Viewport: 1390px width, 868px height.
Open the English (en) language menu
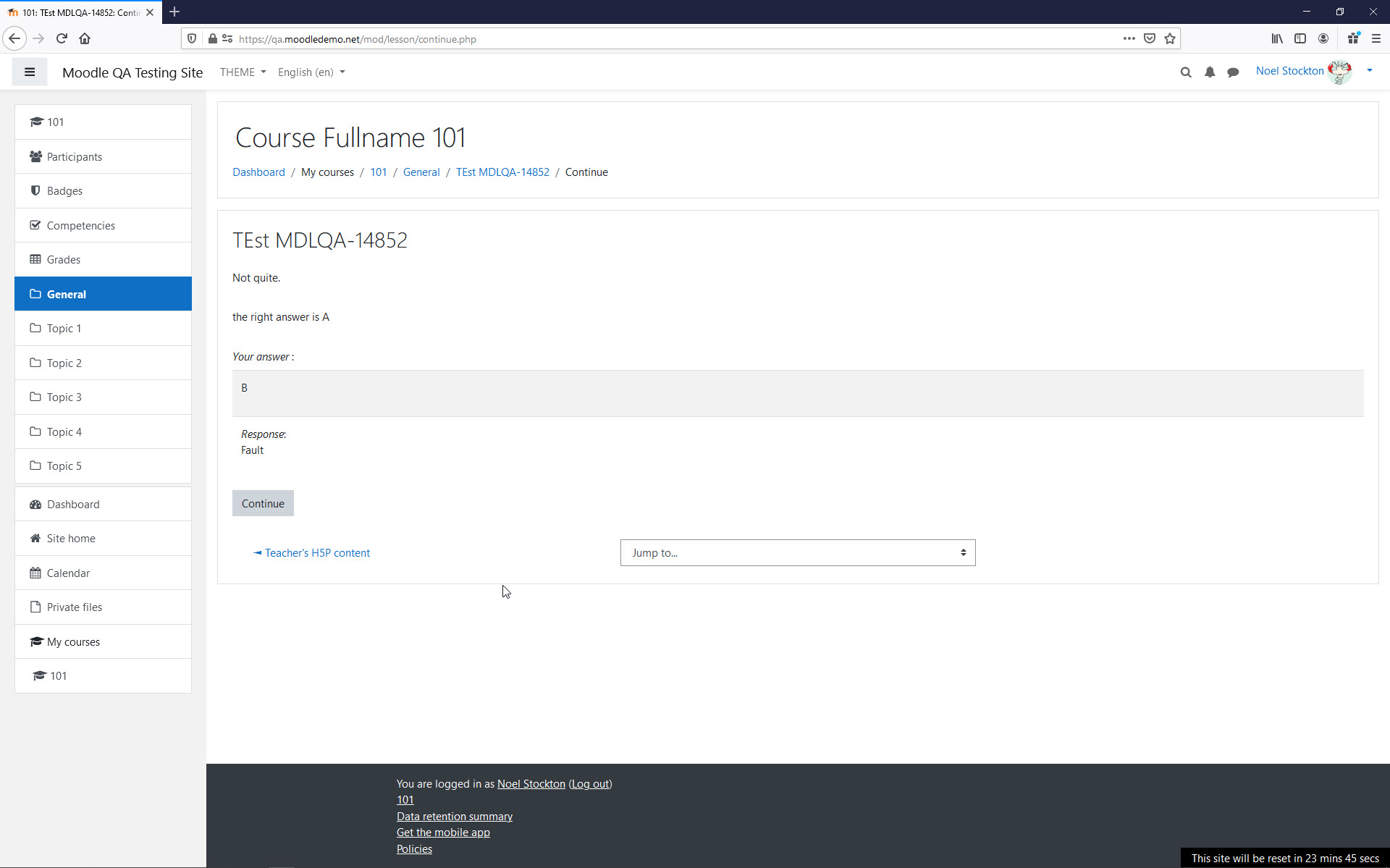311,72
